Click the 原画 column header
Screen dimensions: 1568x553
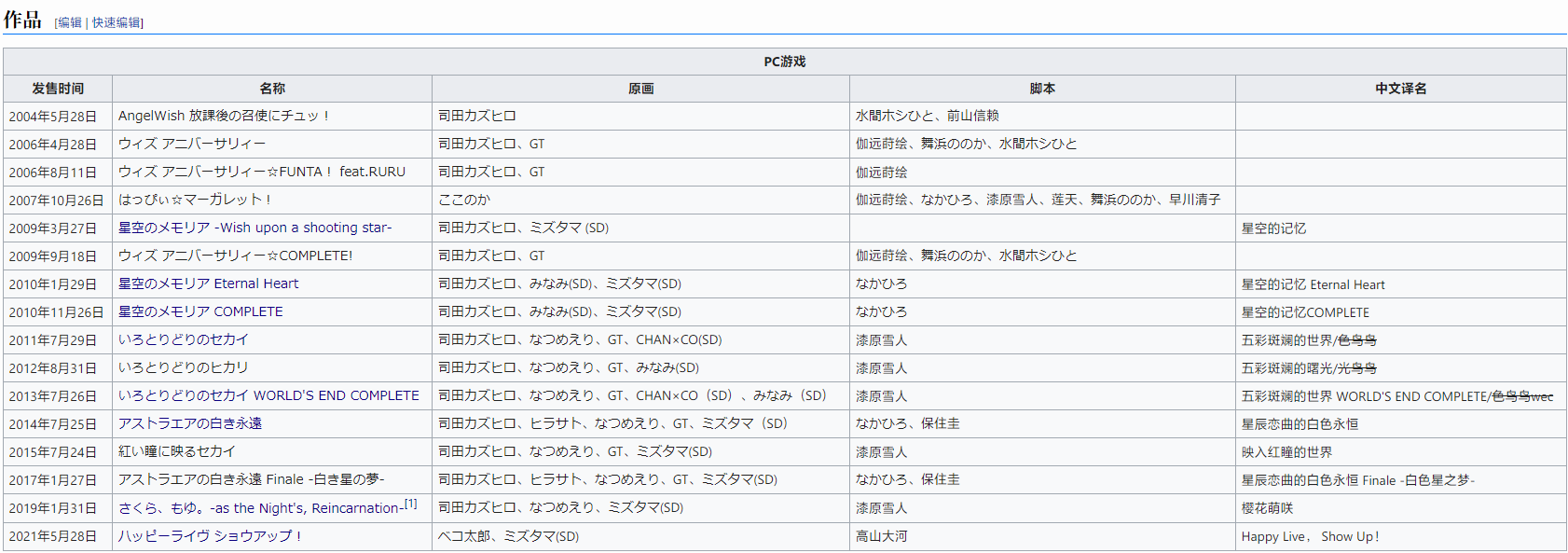[x=640, y=89]
